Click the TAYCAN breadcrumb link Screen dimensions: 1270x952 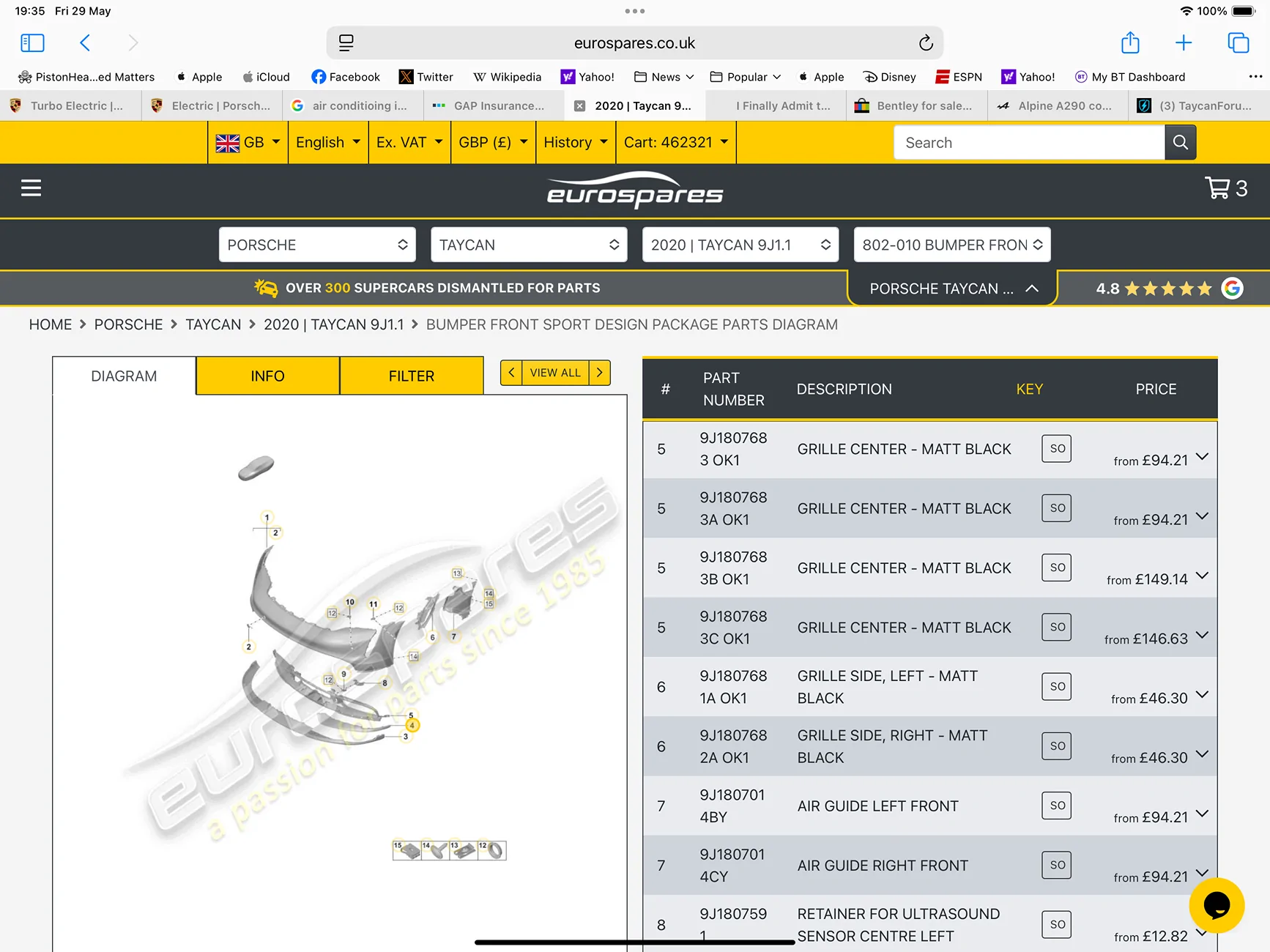point(213,324)
